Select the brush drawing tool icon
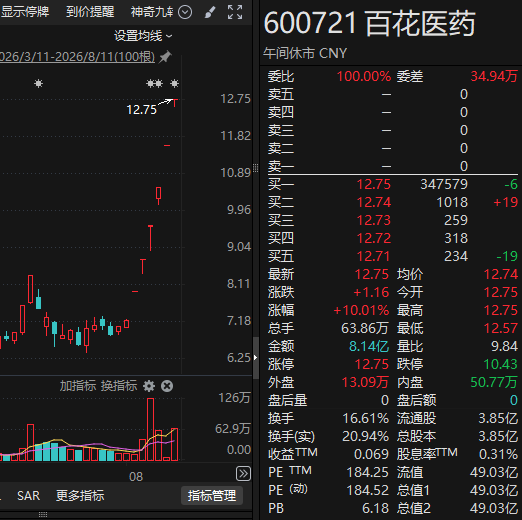The width and height of the screenshot is (522, 520). [x=210, y=12]
